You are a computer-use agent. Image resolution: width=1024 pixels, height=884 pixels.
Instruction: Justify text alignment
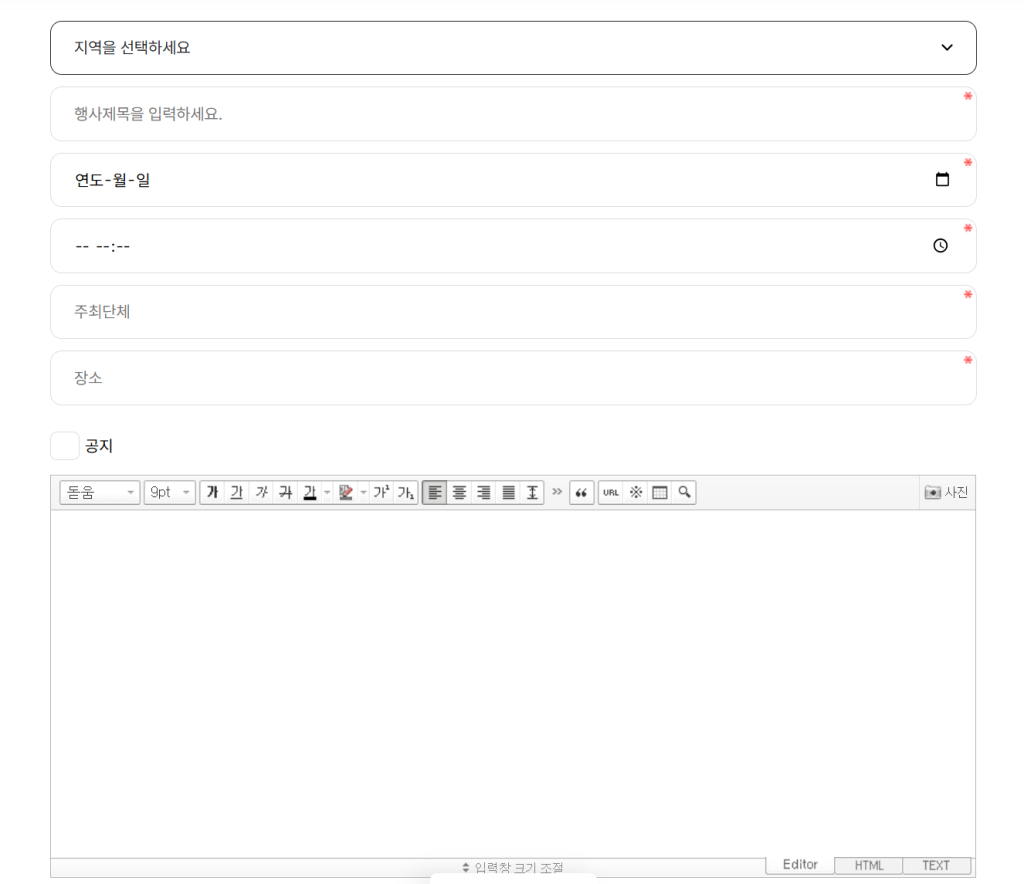(x=508, y=492)
